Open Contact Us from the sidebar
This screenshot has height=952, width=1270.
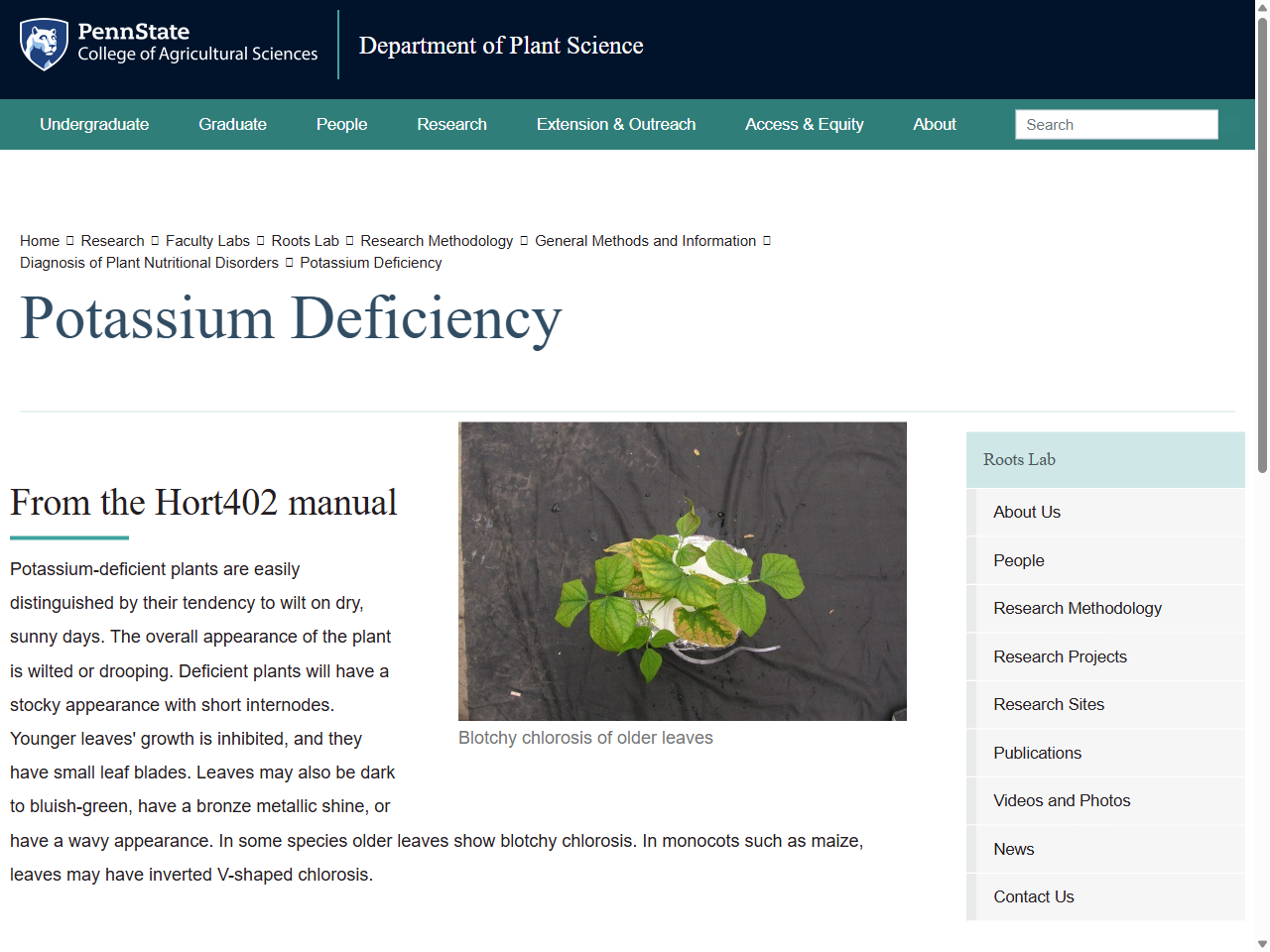(1034, 896)
